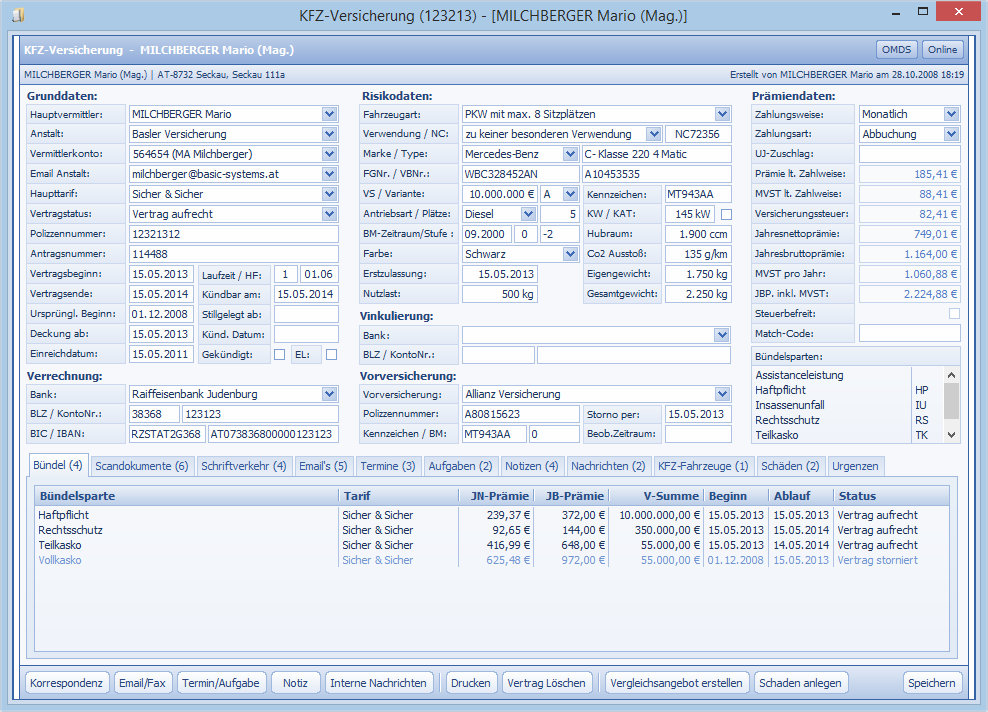
Task: Click the Bündelsparten scroll-up arrow
Action: tap(951, 375)
